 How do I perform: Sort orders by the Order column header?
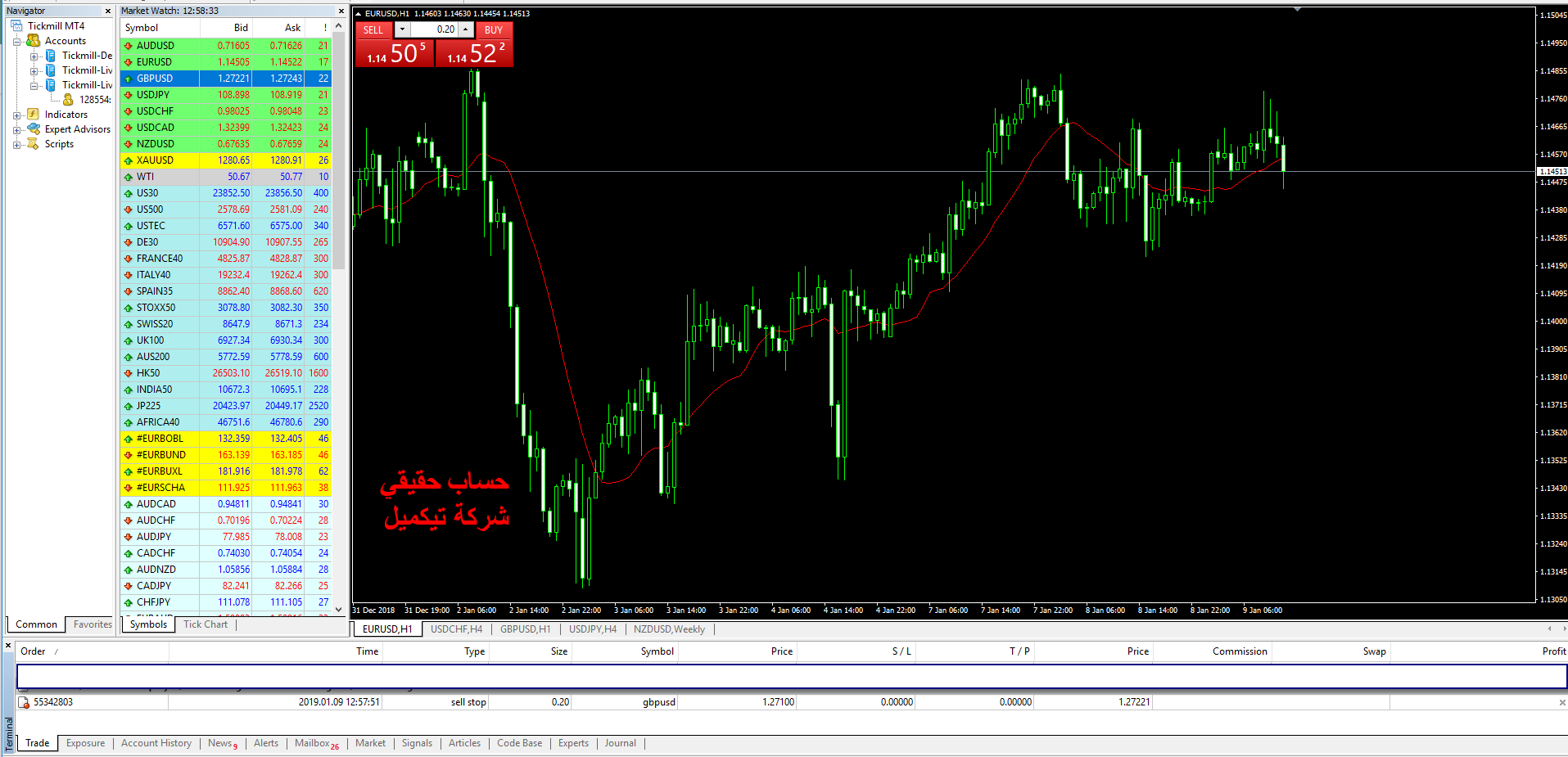pyautogui.click(x=93, y=651)
